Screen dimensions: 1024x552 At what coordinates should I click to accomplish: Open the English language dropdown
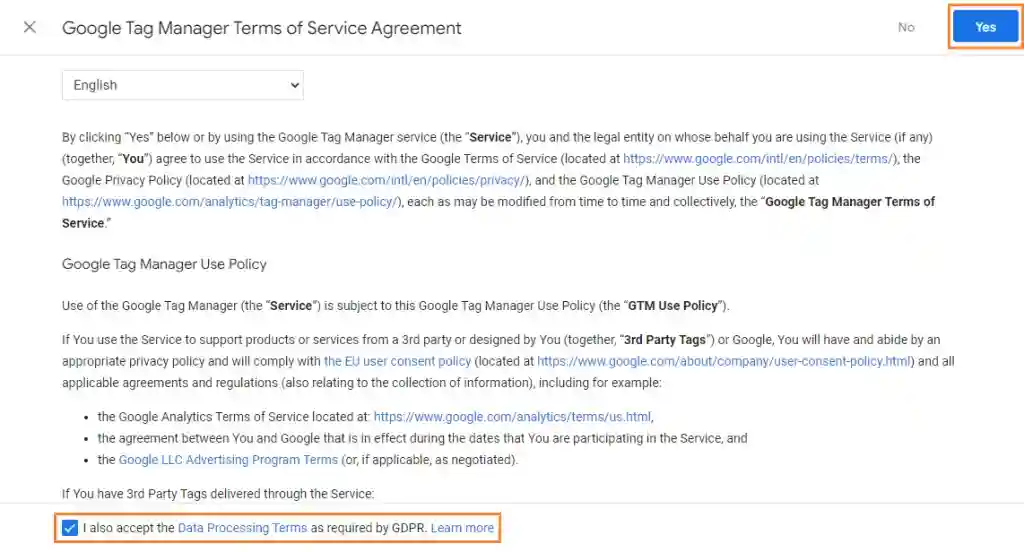(183, 85)
